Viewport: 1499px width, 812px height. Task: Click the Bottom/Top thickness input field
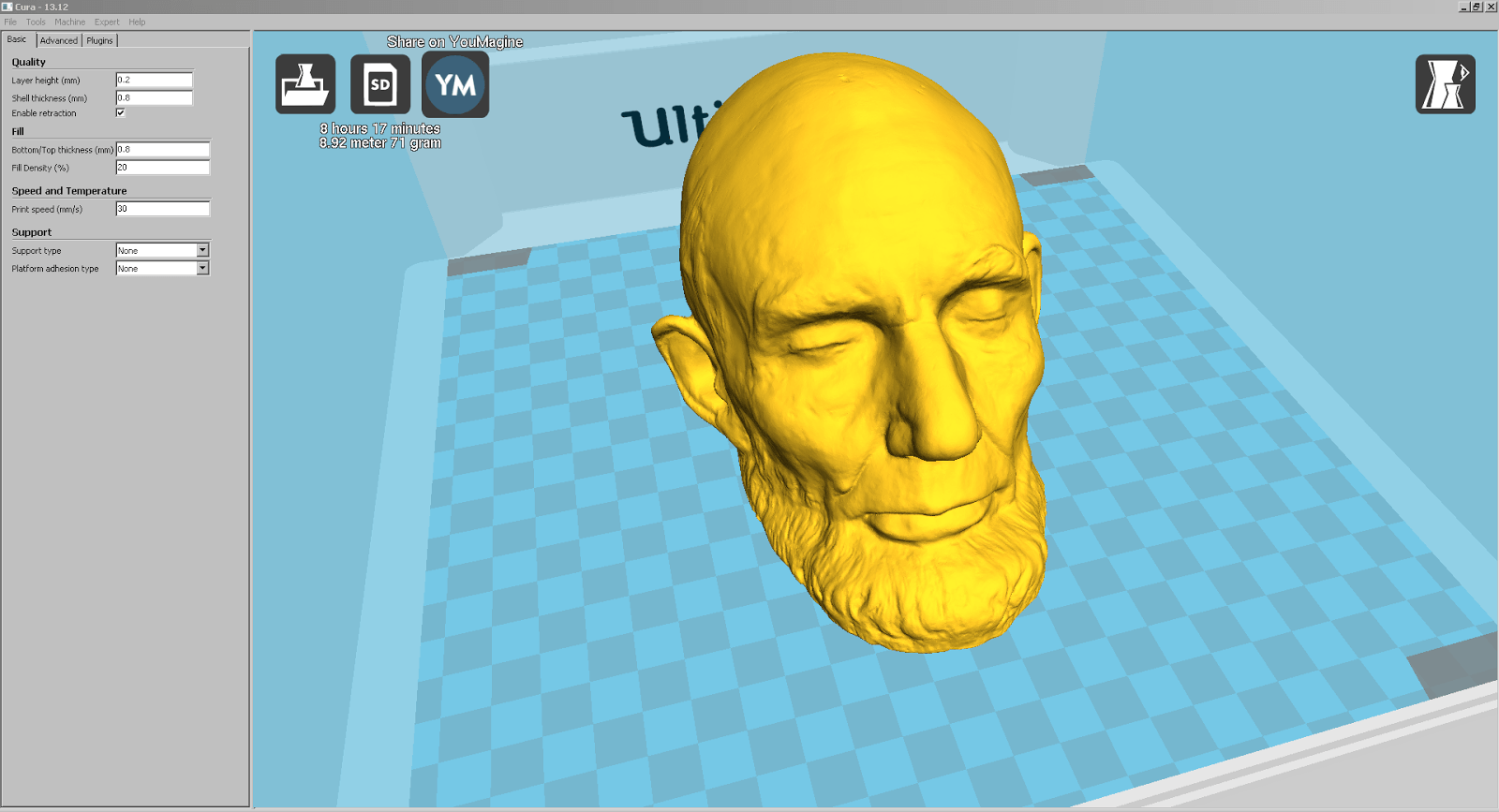pyautogui.click(x=162, y=149)
